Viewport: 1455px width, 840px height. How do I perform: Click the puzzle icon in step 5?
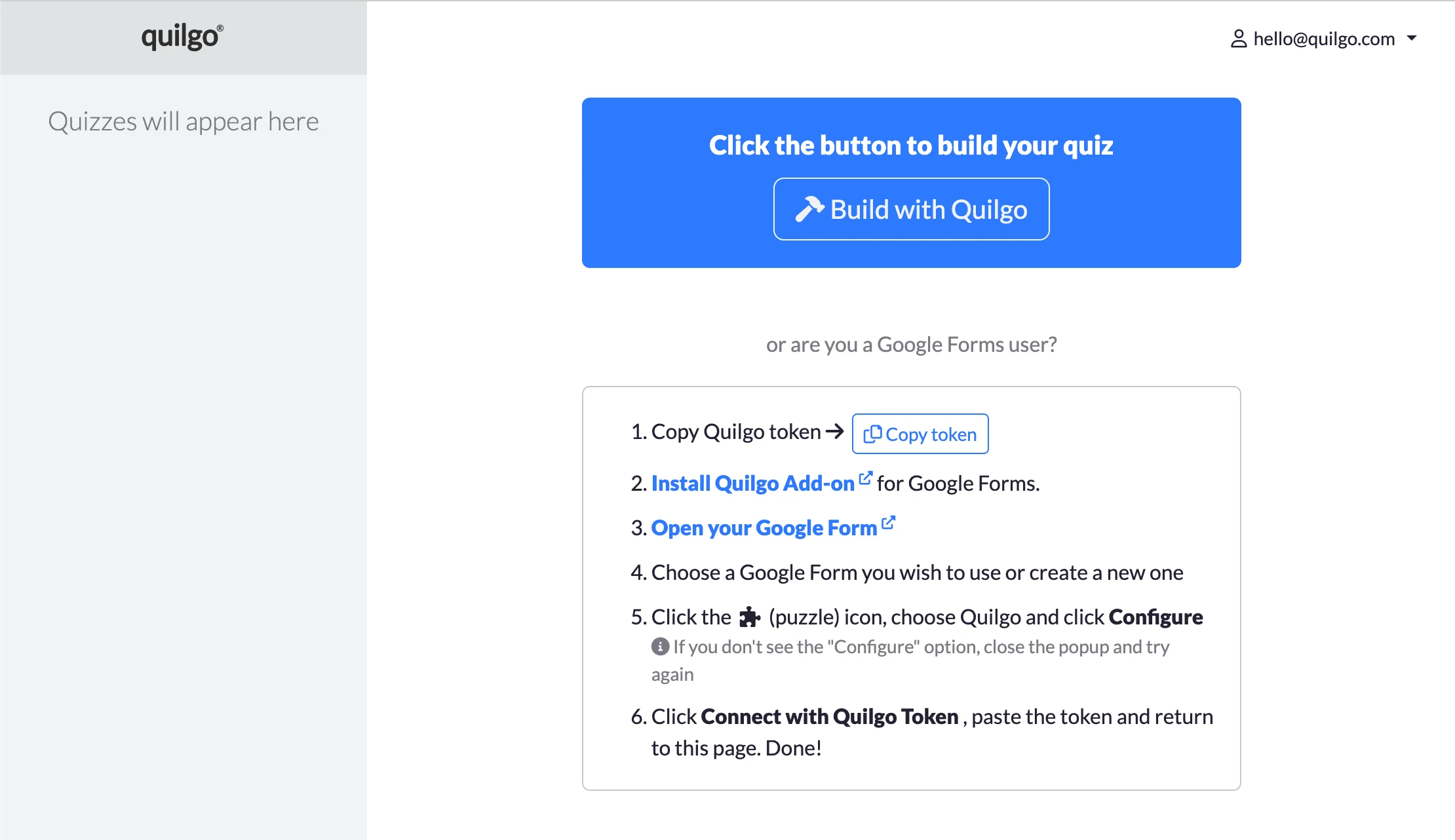tap(749, 616)
